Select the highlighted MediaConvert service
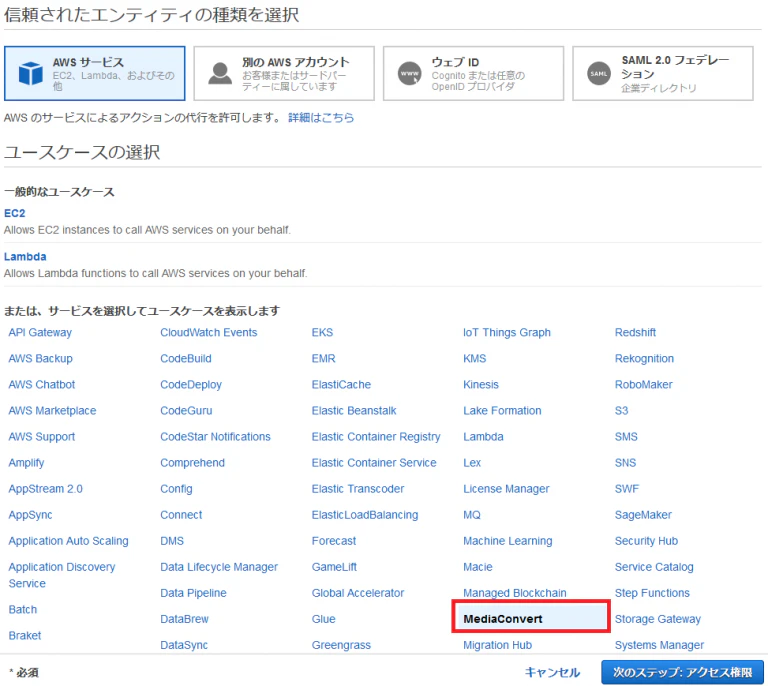The image size is (768, 686). click(x=531, y=616)
